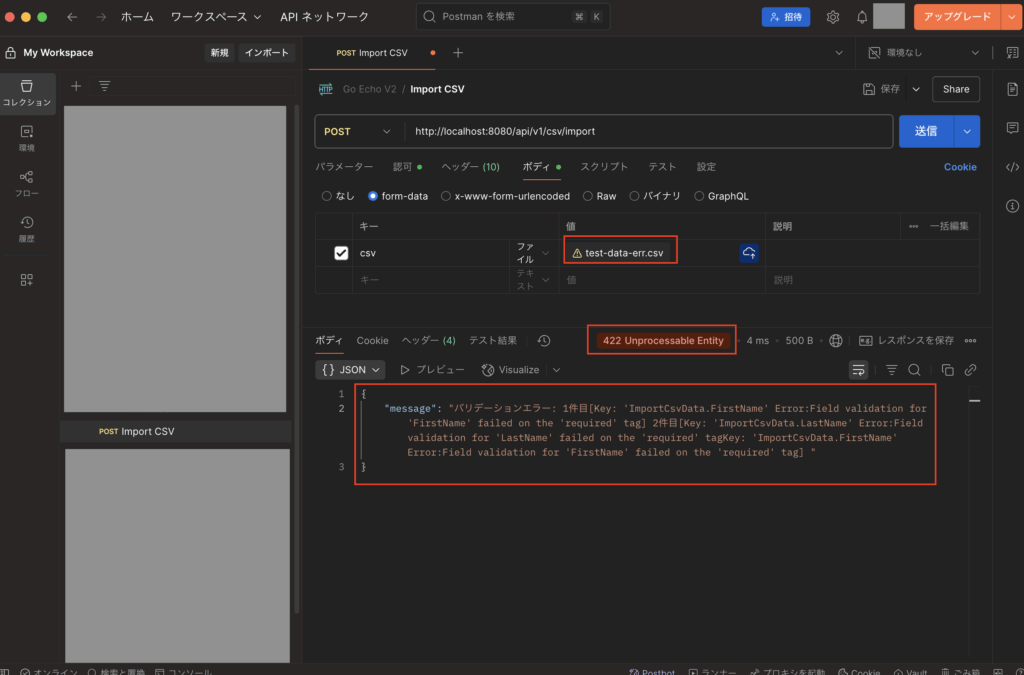Open the configure sidebar apps icon

click(27, 280)
